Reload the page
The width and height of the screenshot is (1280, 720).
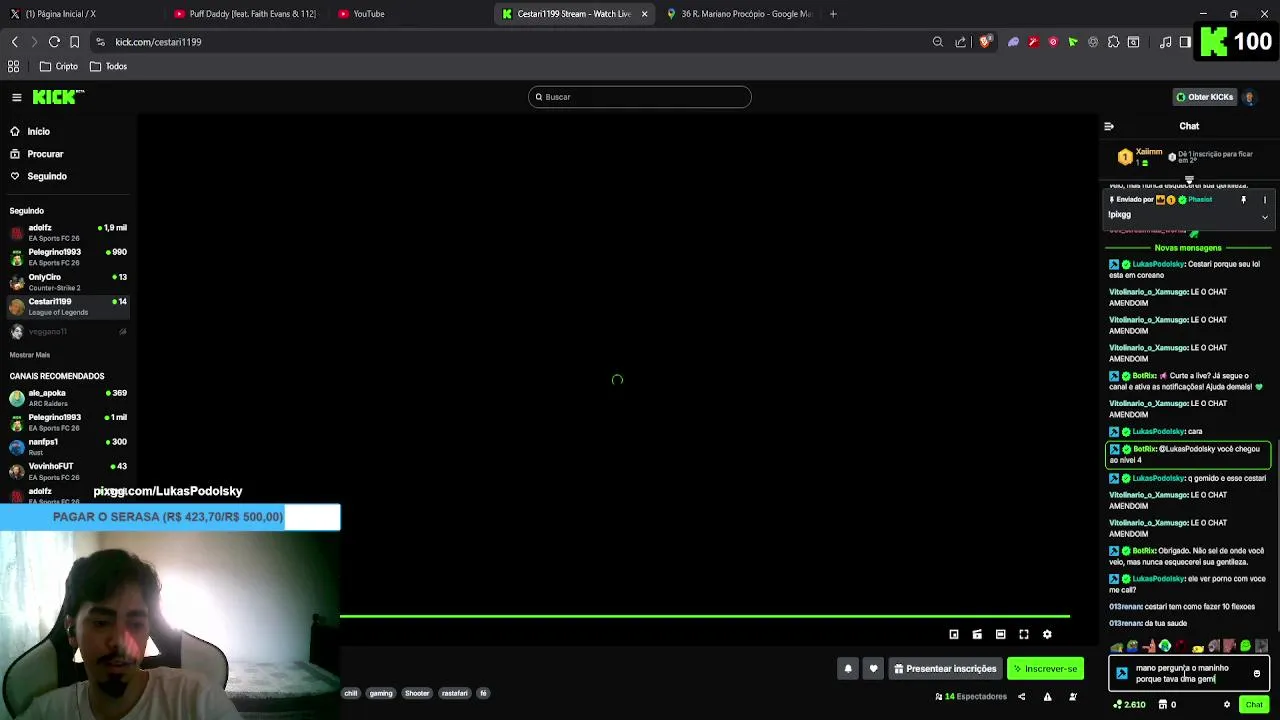(x=54, y=42)
